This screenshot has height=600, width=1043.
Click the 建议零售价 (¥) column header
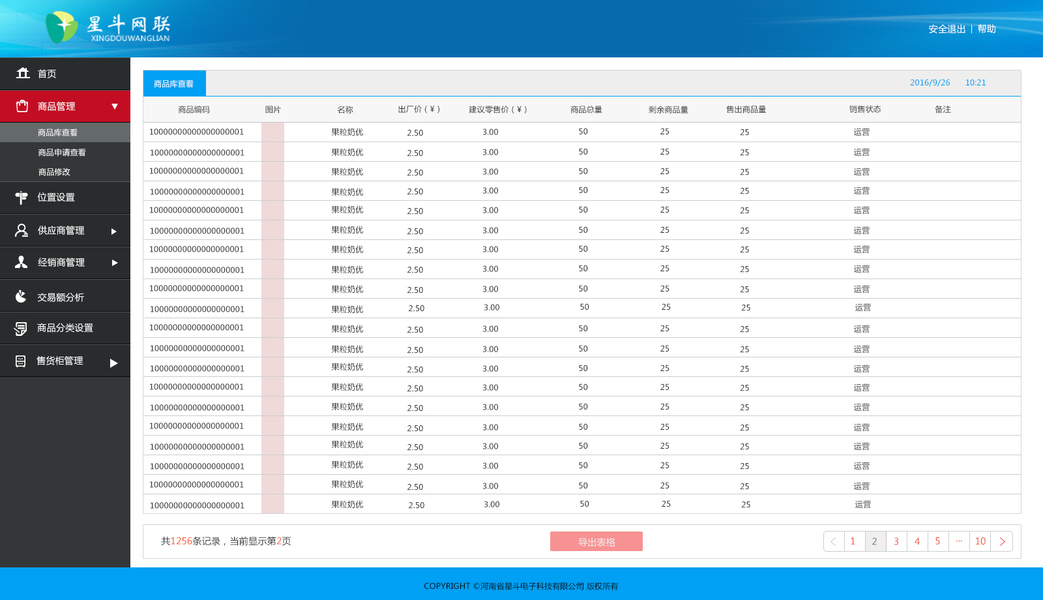pyautogui.click(x=498, y=109)
